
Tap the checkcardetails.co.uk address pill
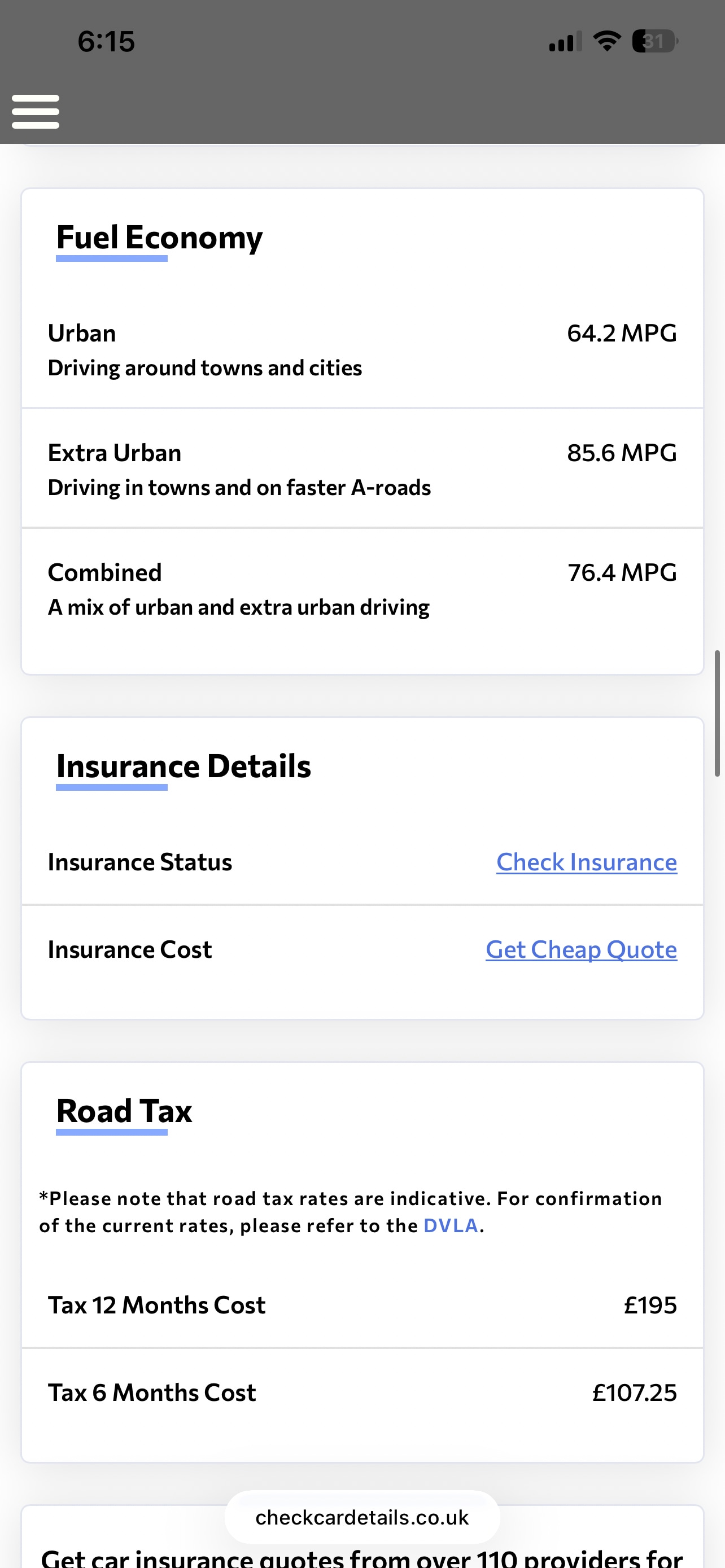point(362,1517)
